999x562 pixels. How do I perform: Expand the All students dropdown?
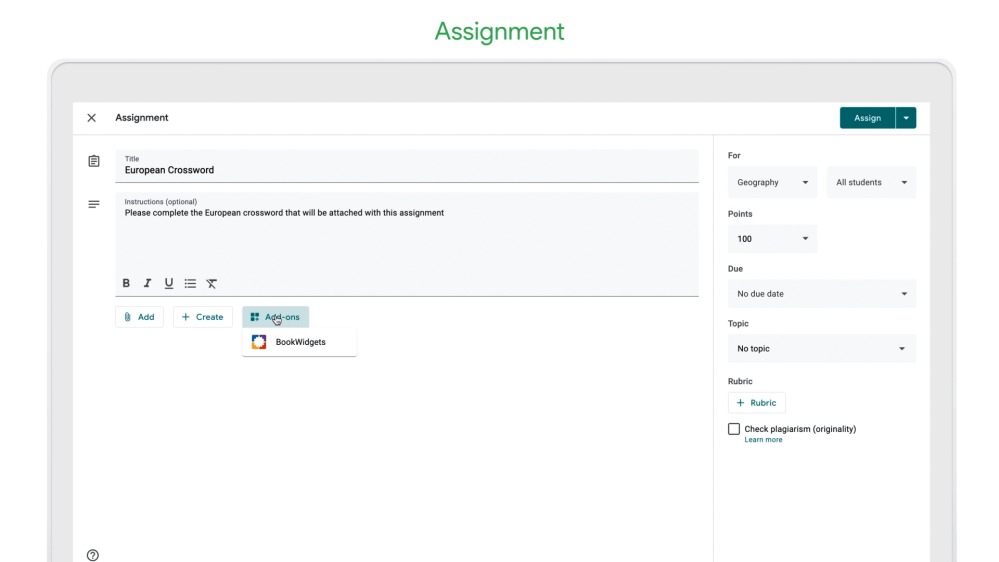point(871,183)
